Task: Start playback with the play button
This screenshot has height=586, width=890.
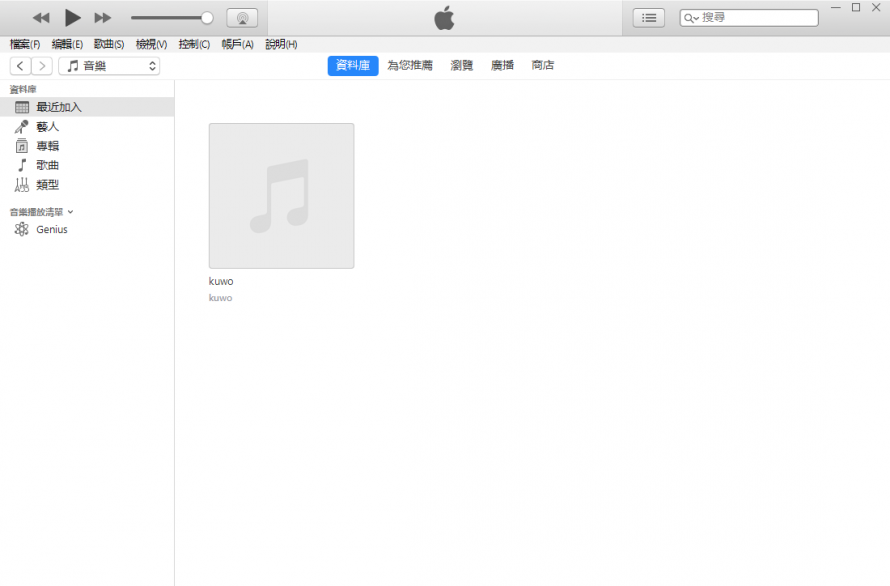Action: [x=72, y=18]
